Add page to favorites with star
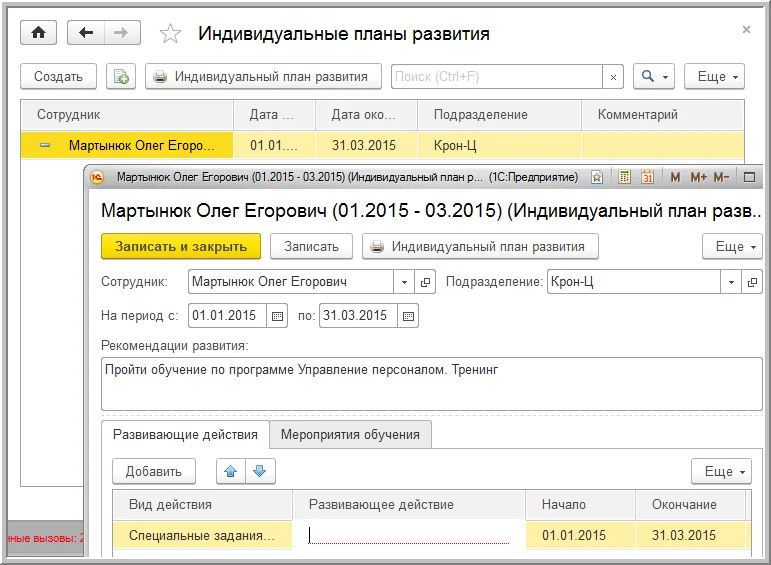Image resolution: width=771 pixels, height=565 pixels. pyautogui.click(x=171, y=34)
